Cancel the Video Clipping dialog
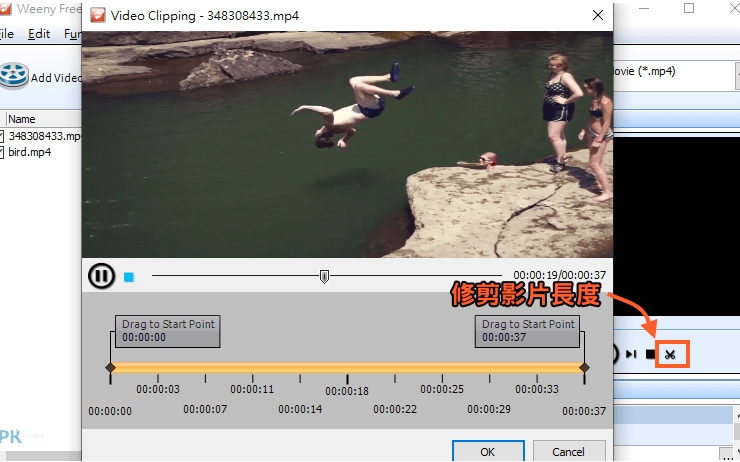The width and height of the screenshot is (740, 462). (569, 451)
